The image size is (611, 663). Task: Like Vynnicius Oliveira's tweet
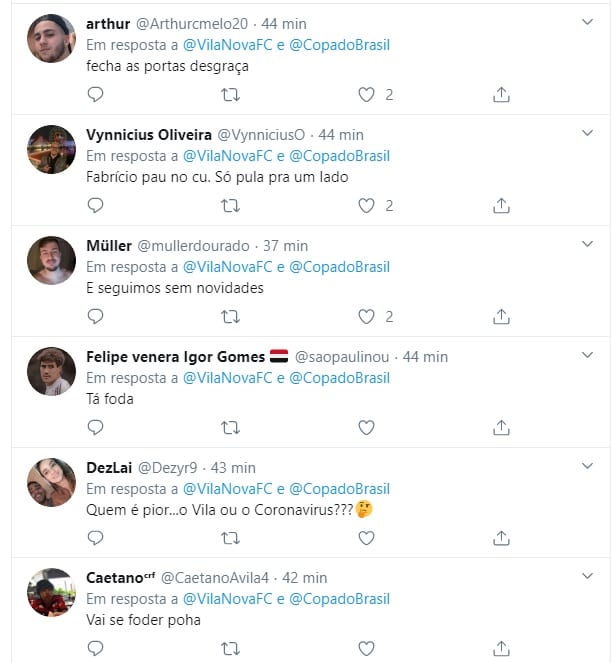tap(367, 206)
